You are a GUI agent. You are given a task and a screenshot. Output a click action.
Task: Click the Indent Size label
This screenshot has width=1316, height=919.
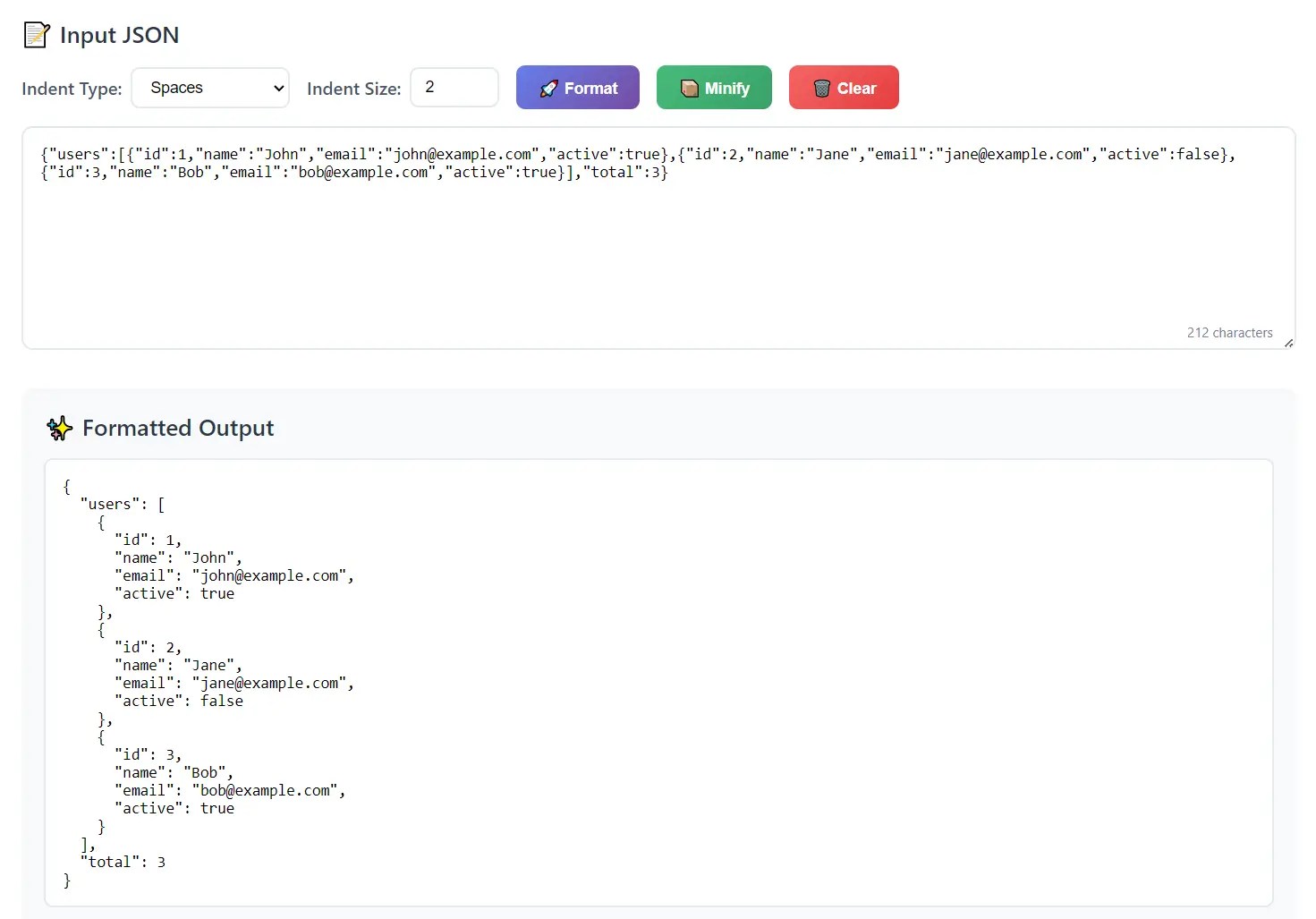353,89
